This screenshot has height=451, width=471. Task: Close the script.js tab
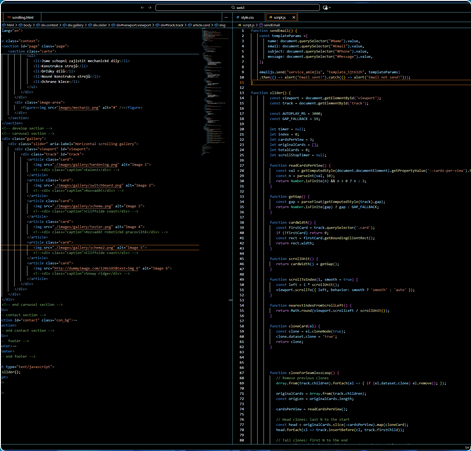(294, 17)
